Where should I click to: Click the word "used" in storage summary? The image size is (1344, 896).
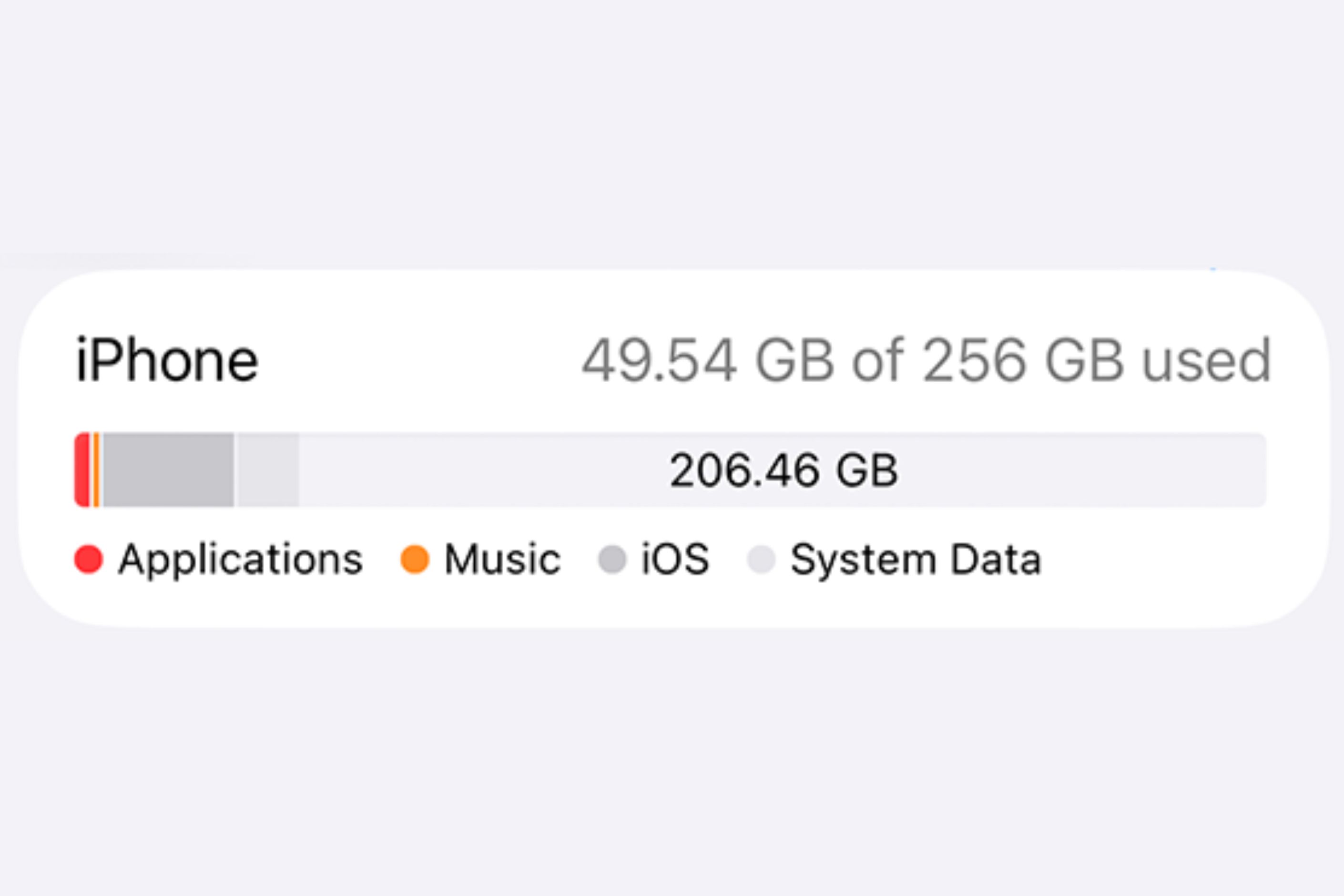1206,361
